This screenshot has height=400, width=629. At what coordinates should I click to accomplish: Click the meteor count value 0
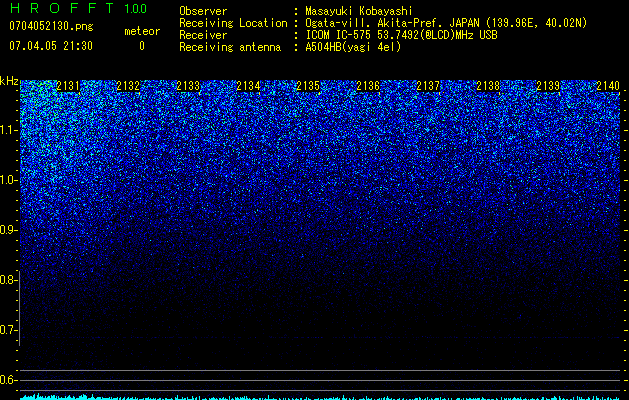142,46
